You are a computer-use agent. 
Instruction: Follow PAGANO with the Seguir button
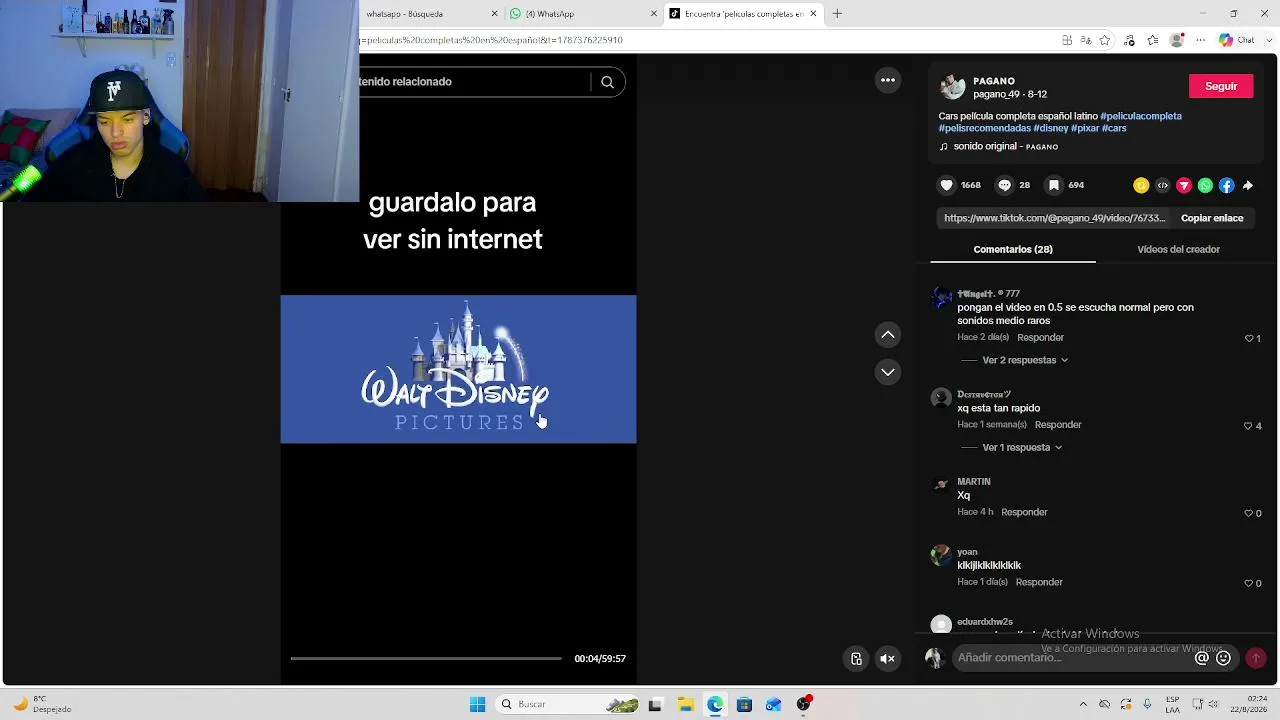1220,86
